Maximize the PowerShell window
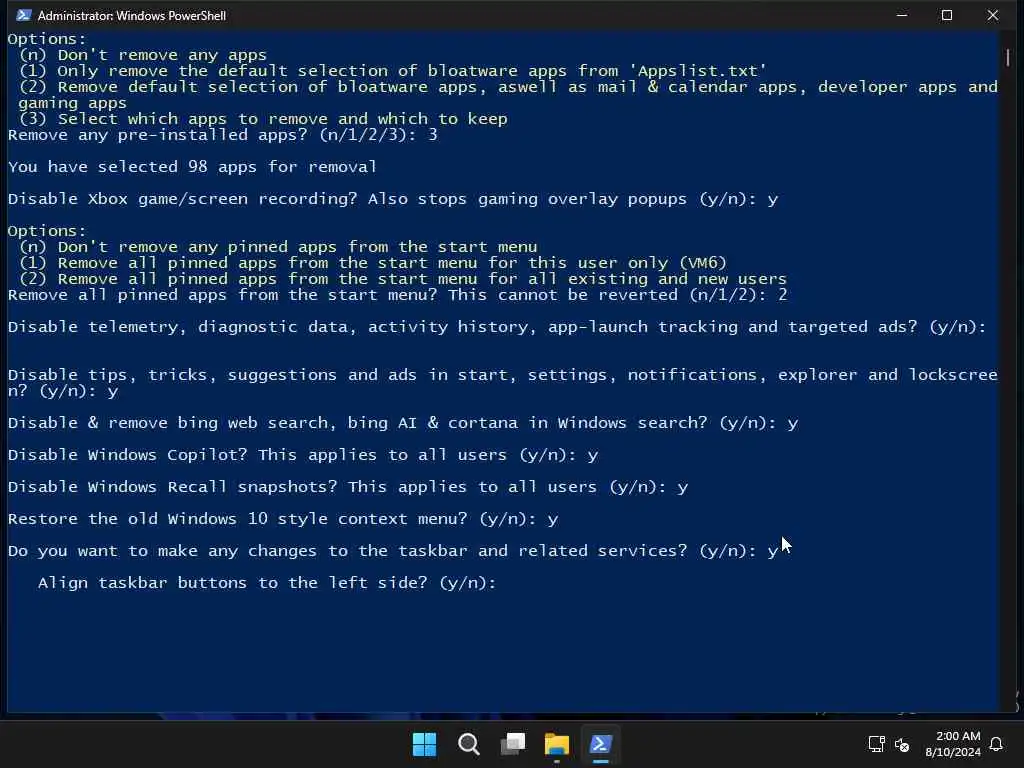Image resolution: width=1024 pixels, height=768 pixels. pyautogui.click(x=947, y=15)
